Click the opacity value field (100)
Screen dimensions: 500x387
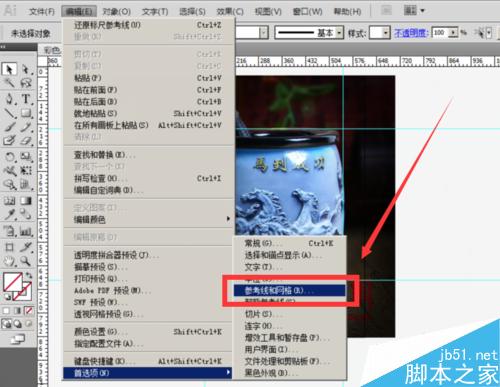coord(440,33)
